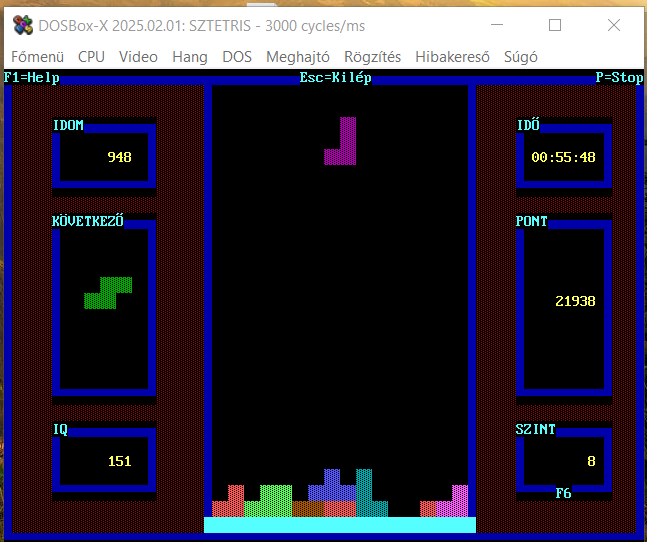Click the IQ panel heading
Viewport: 647px width, 542px height.
click(60, 429)
